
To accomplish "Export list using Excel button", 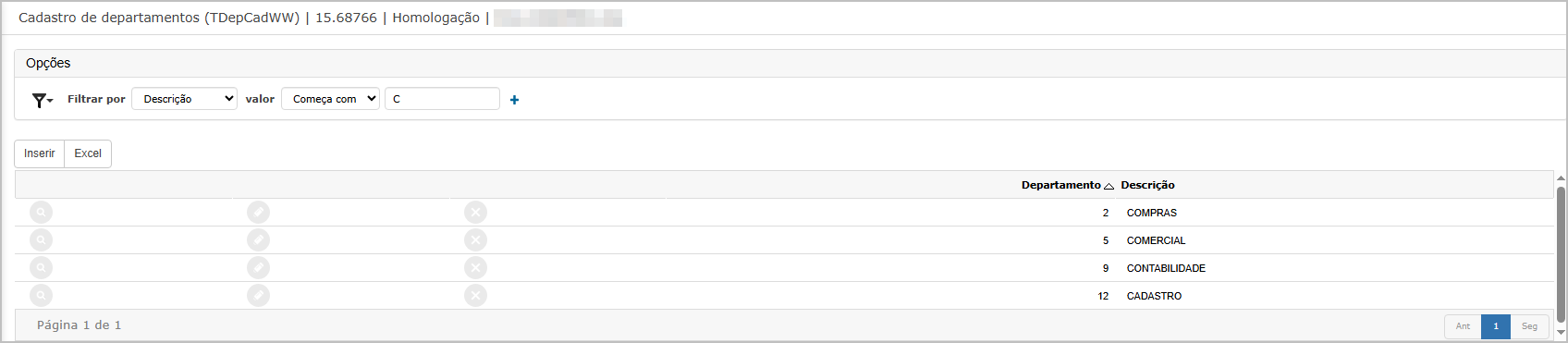I will click(x=88, y=153).
